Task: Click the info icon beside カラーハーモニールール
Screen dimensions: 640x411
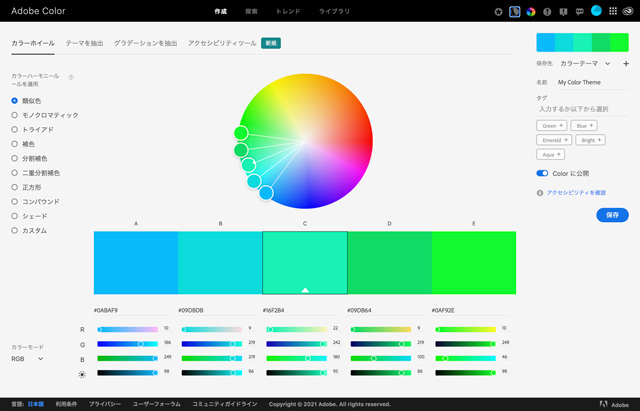Action: (71, 77)
